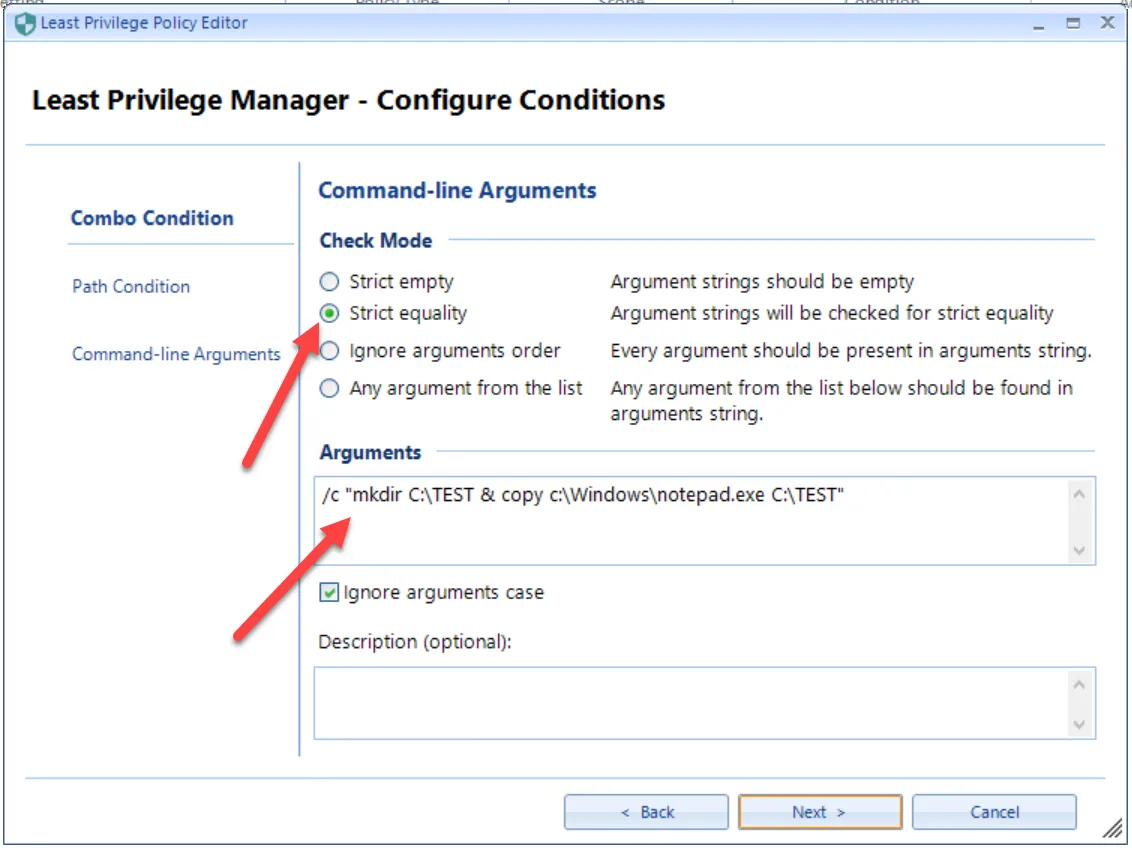Click inside the Arguments text box

click(690, 521)
